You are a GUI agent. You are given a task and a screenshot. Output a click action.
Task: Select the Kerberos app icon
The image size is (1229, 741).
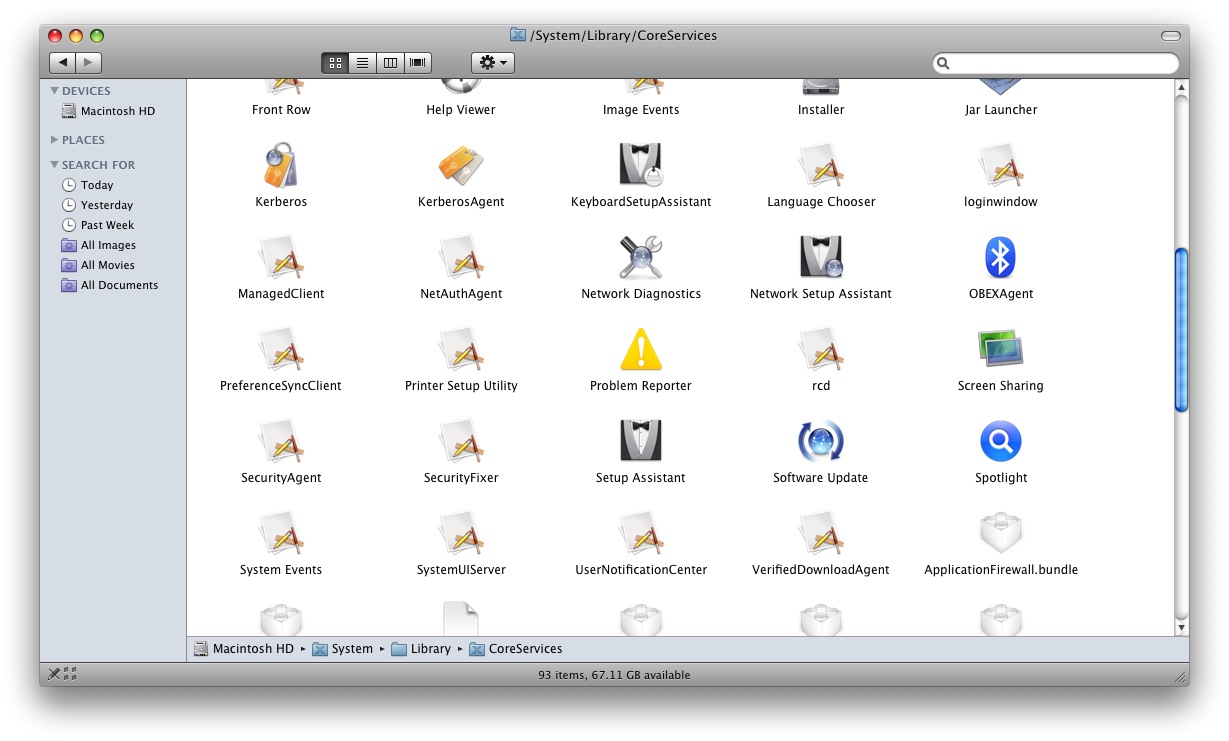[x=281, y=165]
